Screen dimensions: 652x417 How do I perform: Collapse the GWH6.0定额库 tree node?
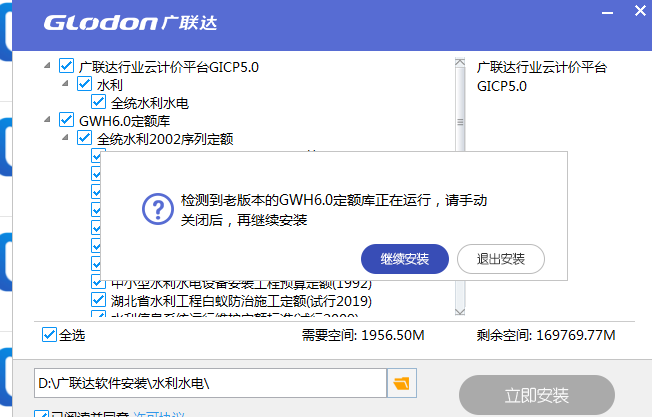coord(47,120)
